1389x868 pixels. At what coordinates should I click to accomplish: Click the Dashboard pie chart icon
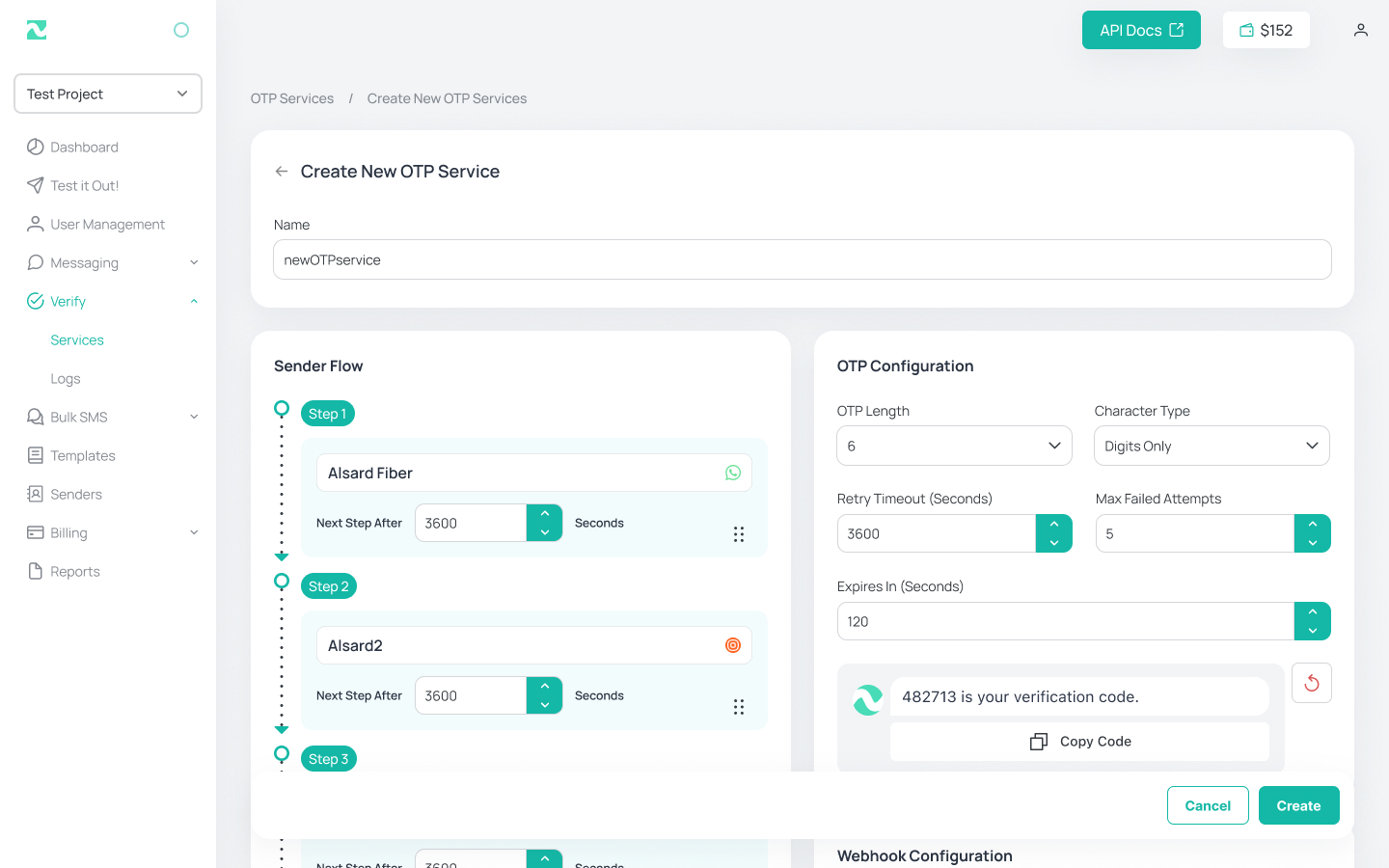tap(35, 147)
